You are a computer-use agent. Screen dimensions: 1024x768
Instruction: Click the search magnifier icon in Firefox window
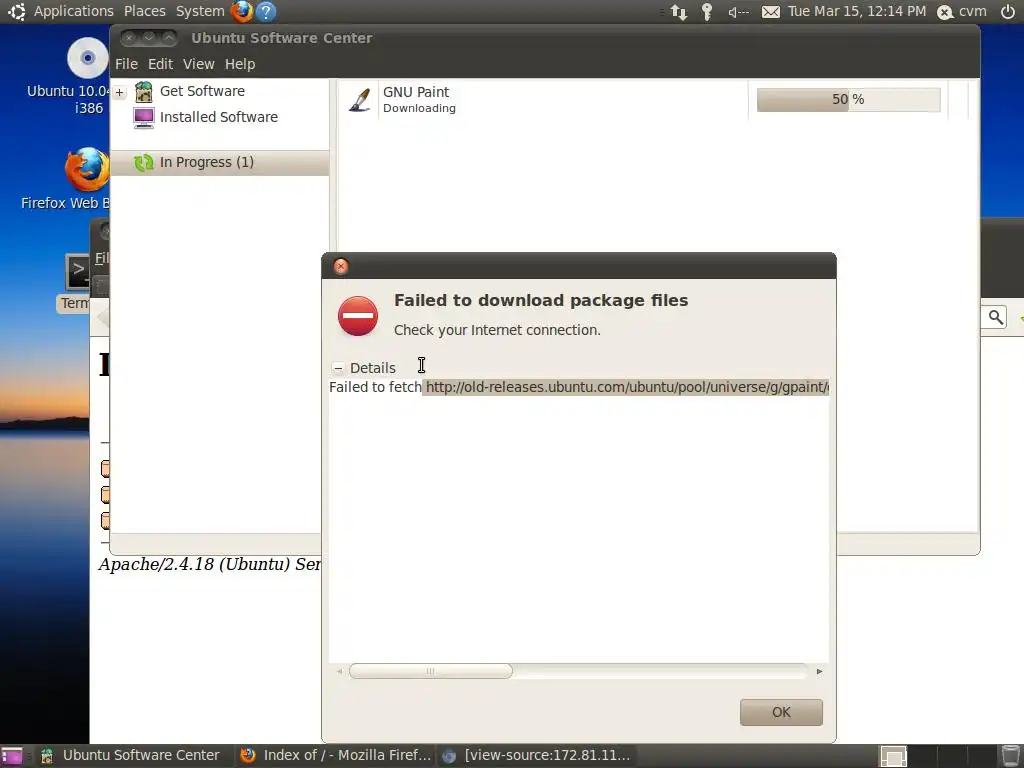[x=995, y=317]
